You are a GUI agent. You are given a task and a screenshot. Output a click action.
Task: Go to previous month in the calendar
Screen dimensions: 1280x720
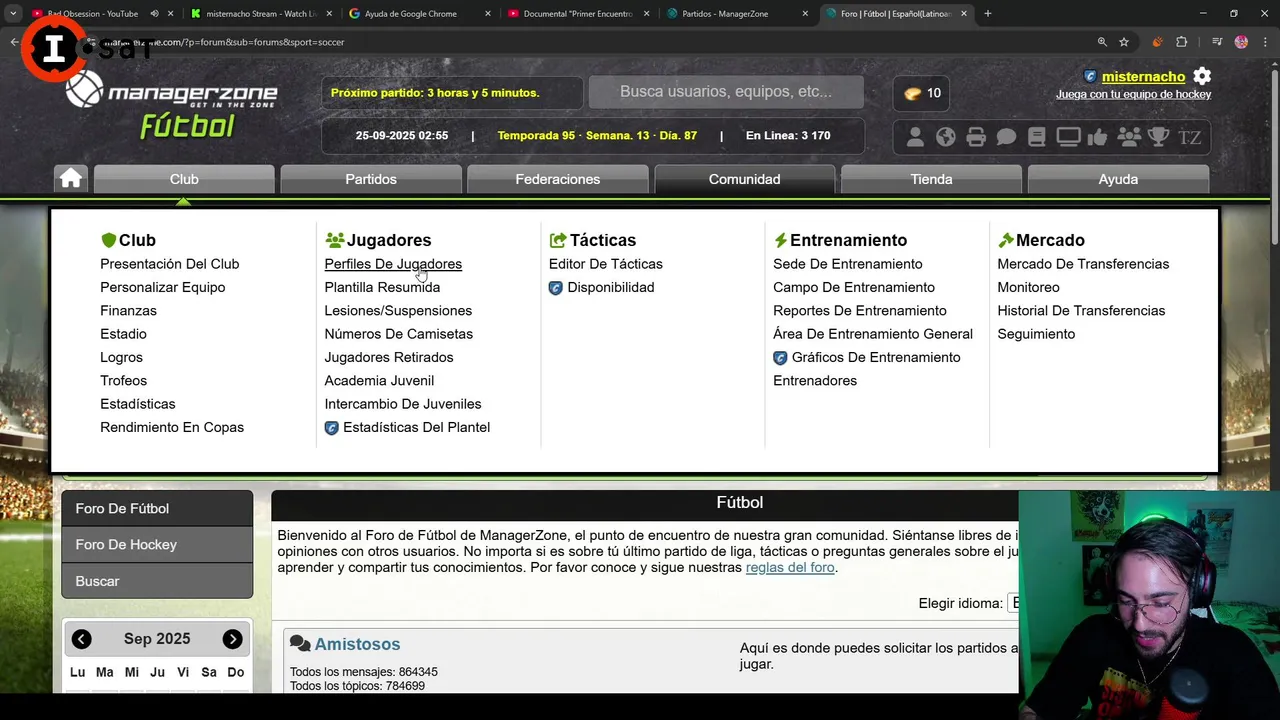tap(82, 639)
